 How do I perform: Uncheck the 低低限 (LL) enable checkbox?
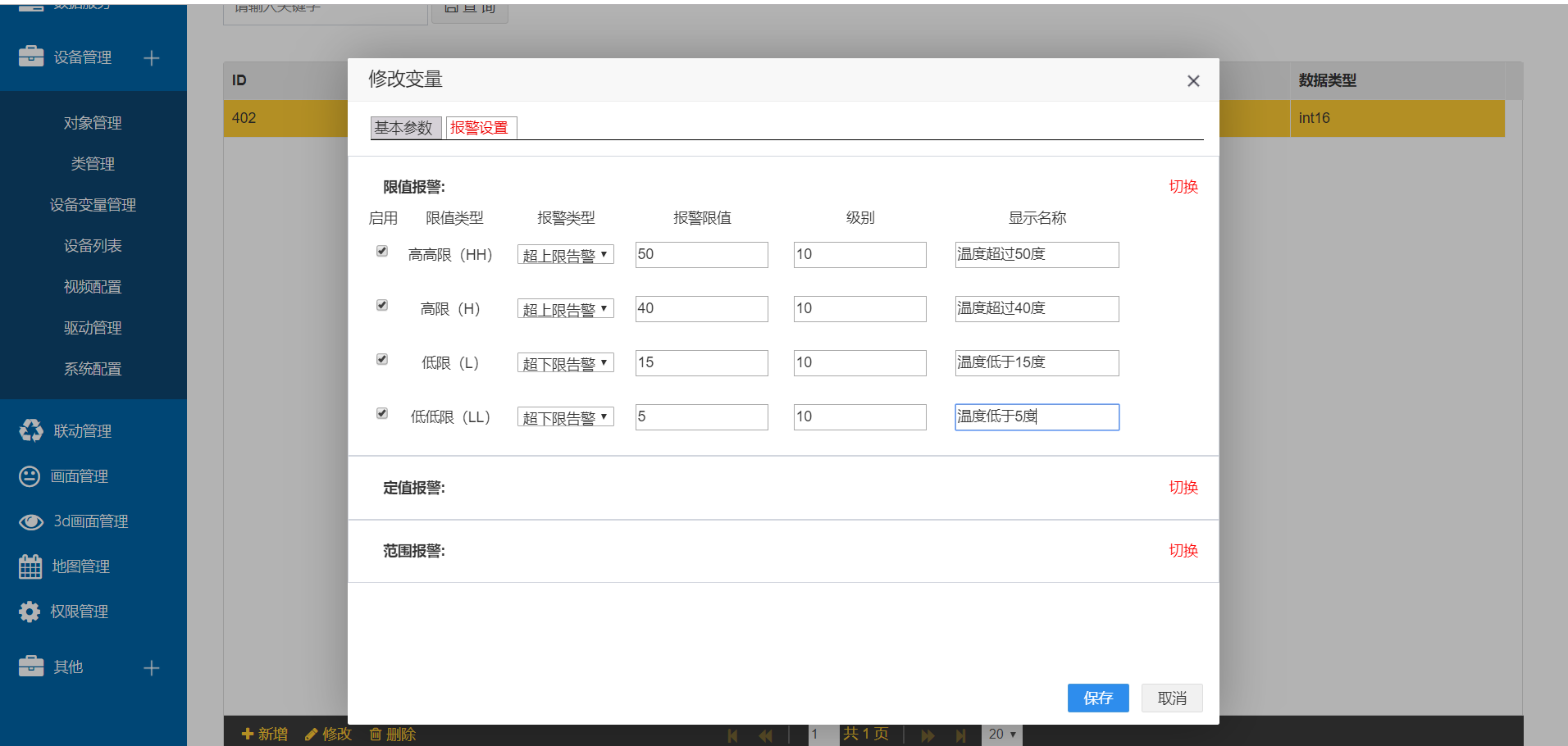(382, 413)
